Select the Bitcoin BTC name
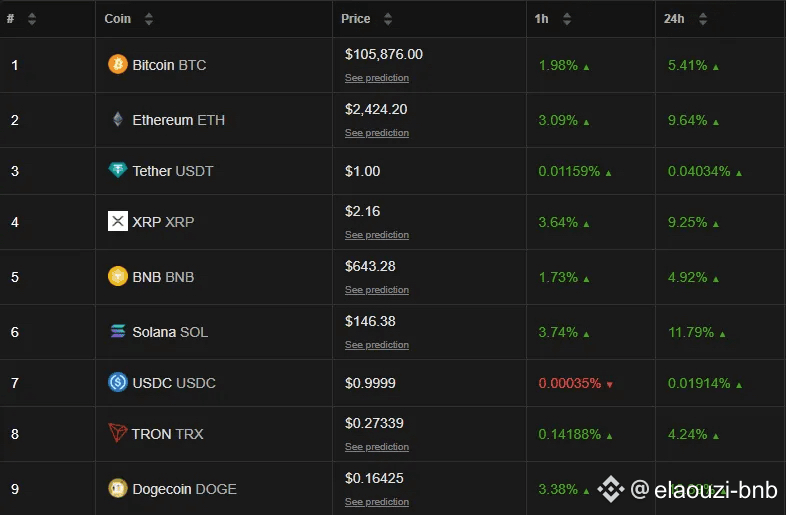 [169, 65]
